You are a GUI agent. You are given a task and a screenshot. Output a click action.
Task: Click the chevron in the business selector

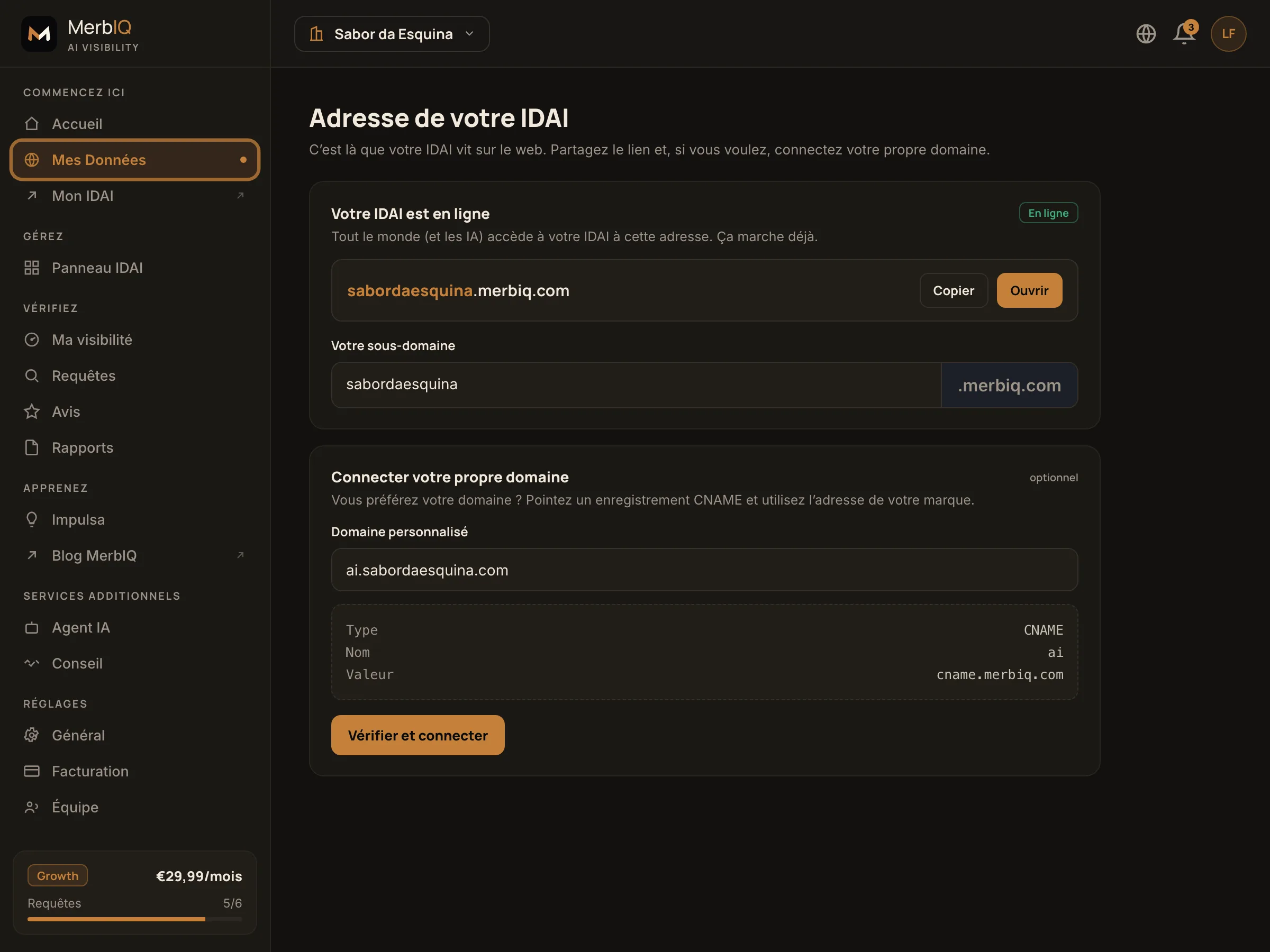tap(470, 34)
